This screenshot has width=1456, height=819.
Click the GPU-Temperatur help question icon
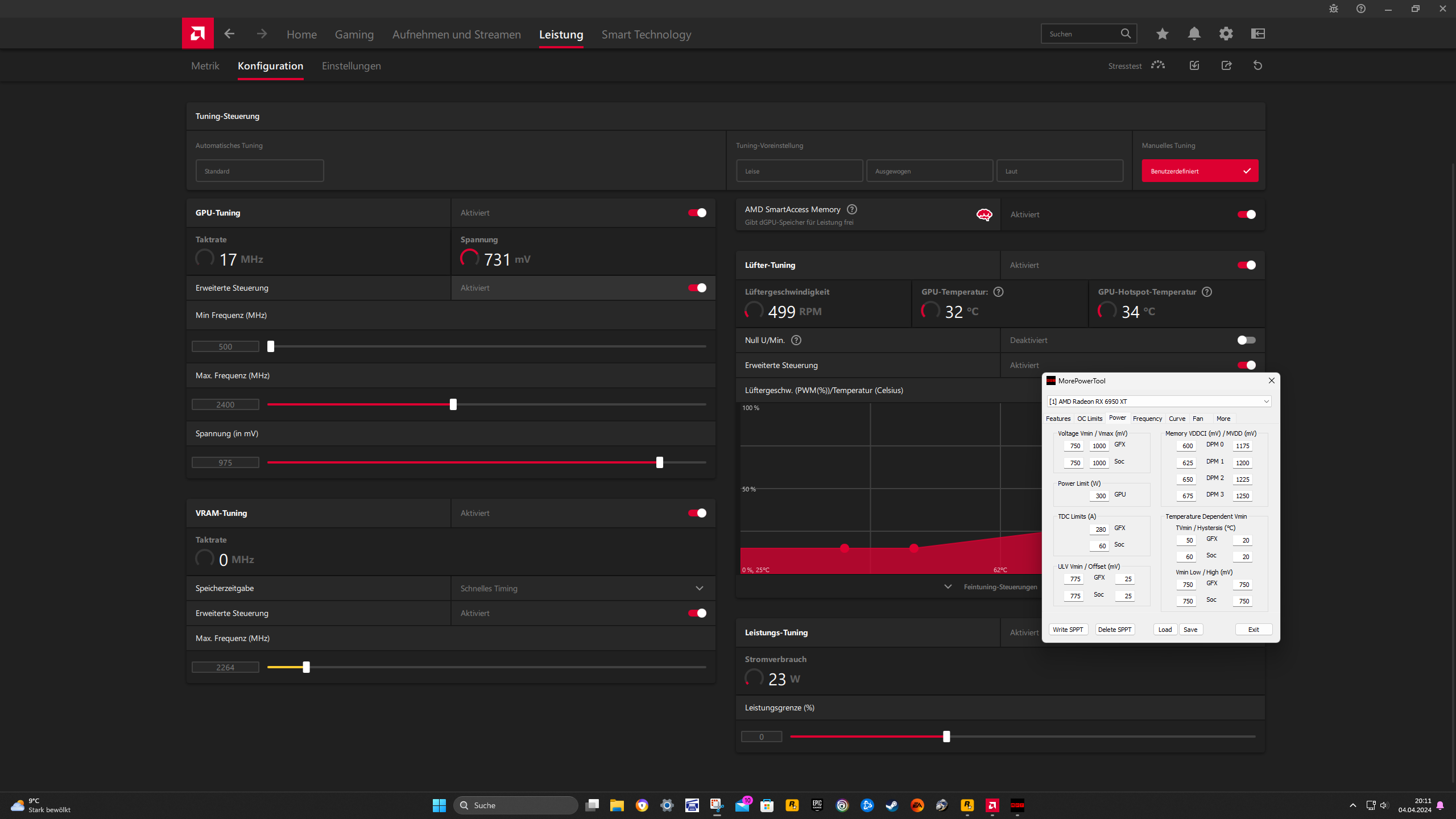[998, 292]
